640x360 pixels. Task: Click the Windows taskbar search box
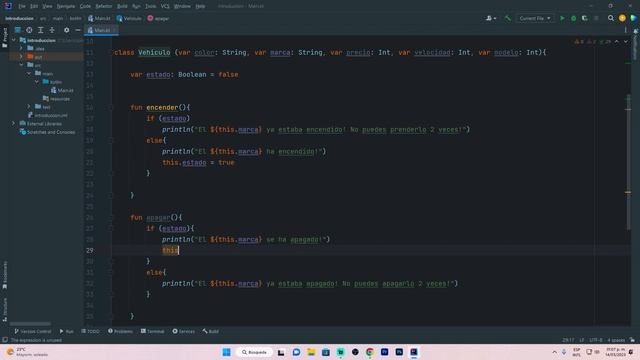(254, 352)
